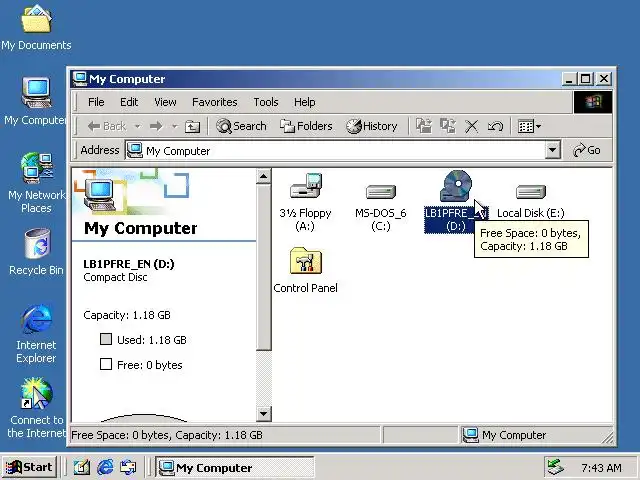The width and height of the screenshot is (640, 480).
Task: Click the Move To toolbar icon
Action: pyautogui.click(x=424, y=126)
